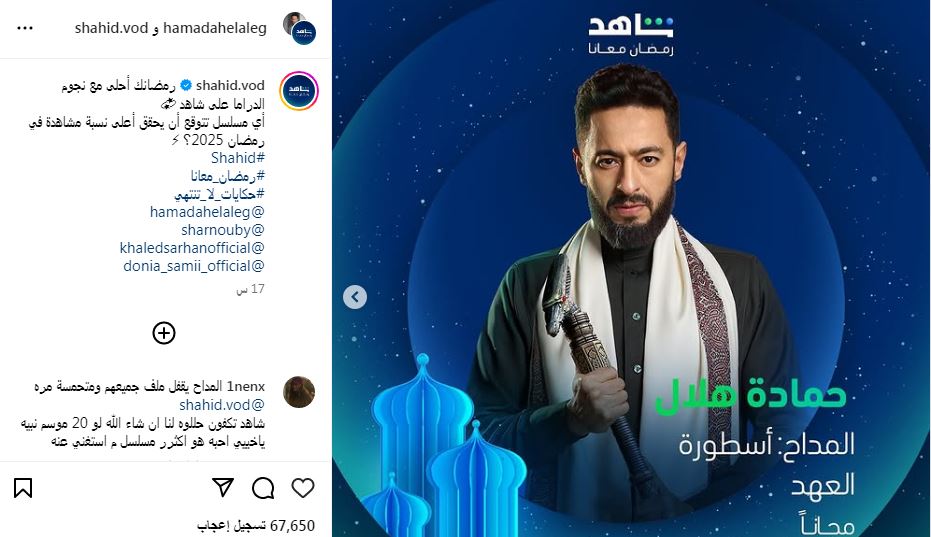Click the overlapping avatars in post header
The width and height of the screenshot is (931, 537).
click(299, 28)
